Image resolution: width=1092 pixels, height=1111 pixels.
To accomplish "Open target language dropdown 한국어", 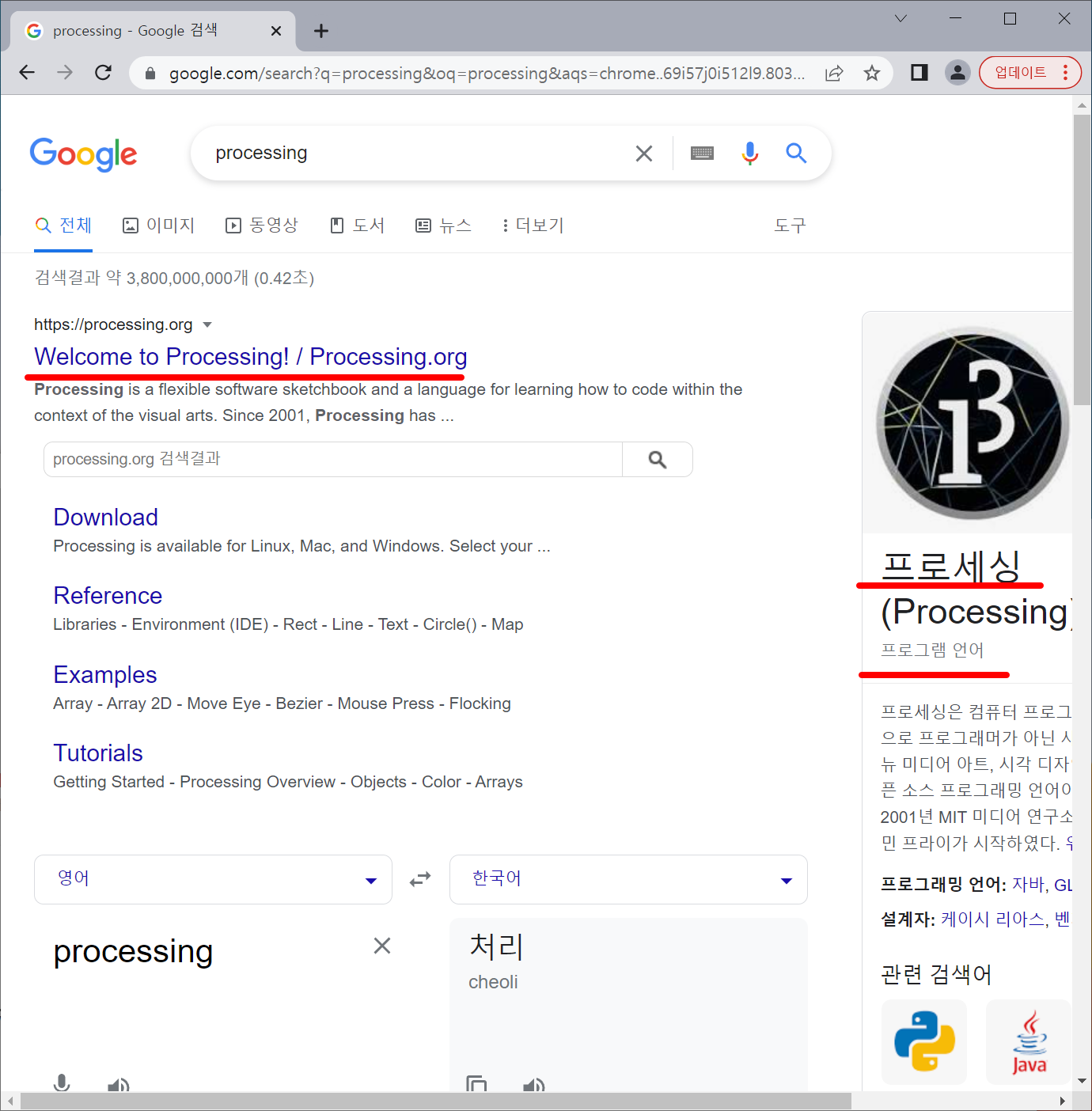I will coord(628,879).
